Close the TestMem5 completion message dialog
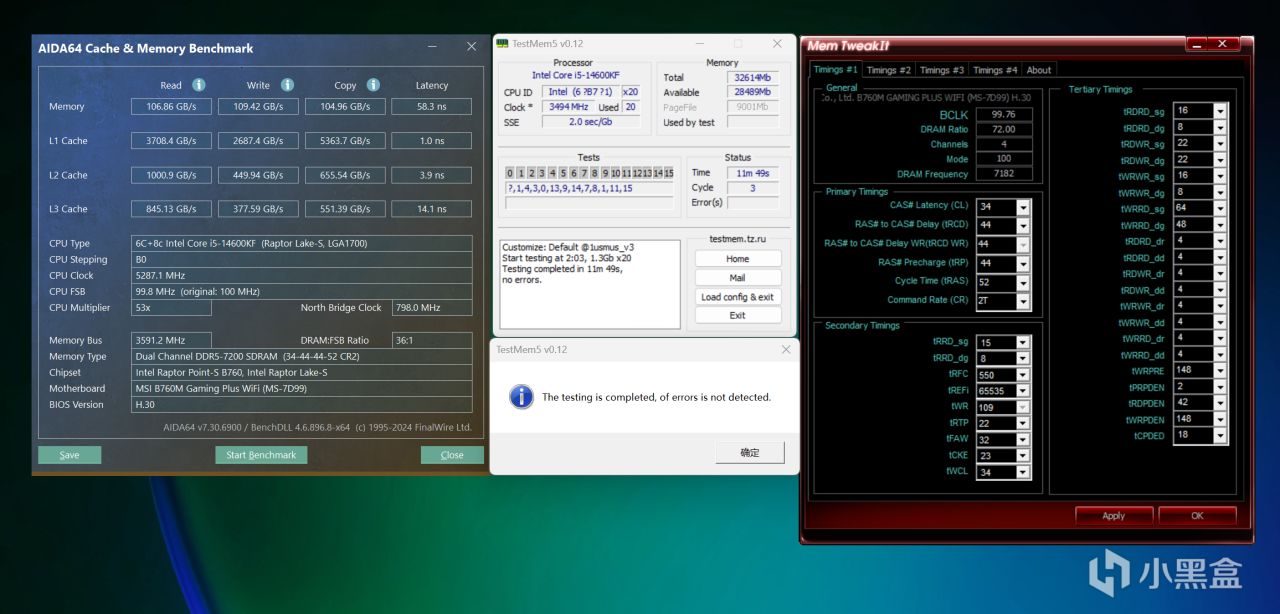 (785, 350)
